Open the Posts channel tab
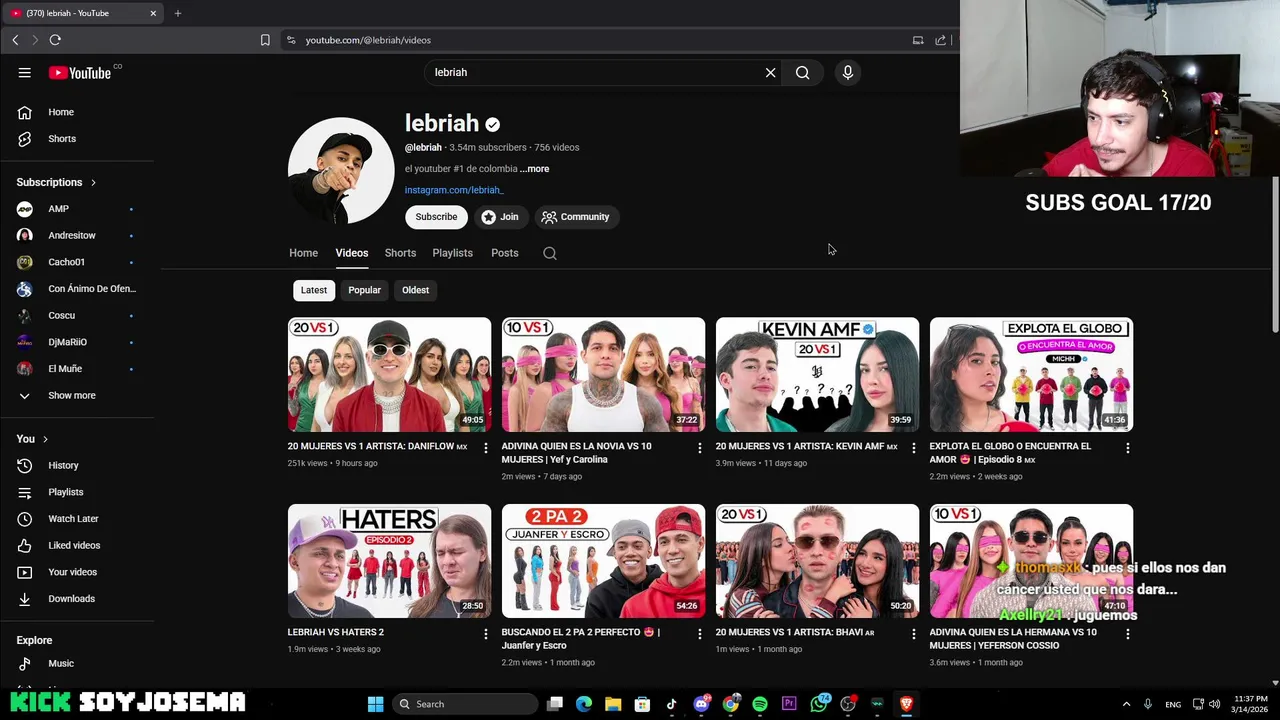 [504, 253]
